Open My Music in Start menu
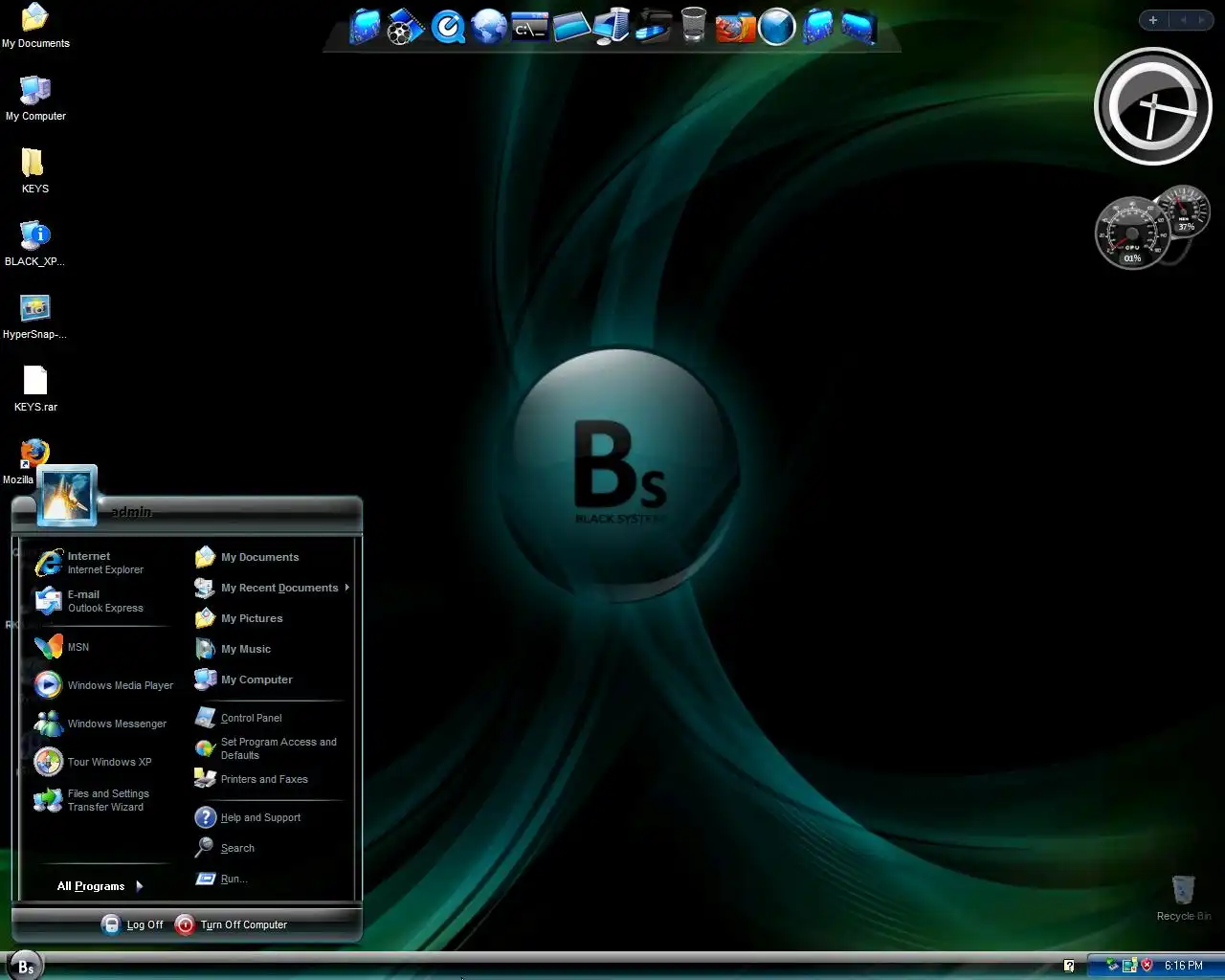 (x=272, y=649)
